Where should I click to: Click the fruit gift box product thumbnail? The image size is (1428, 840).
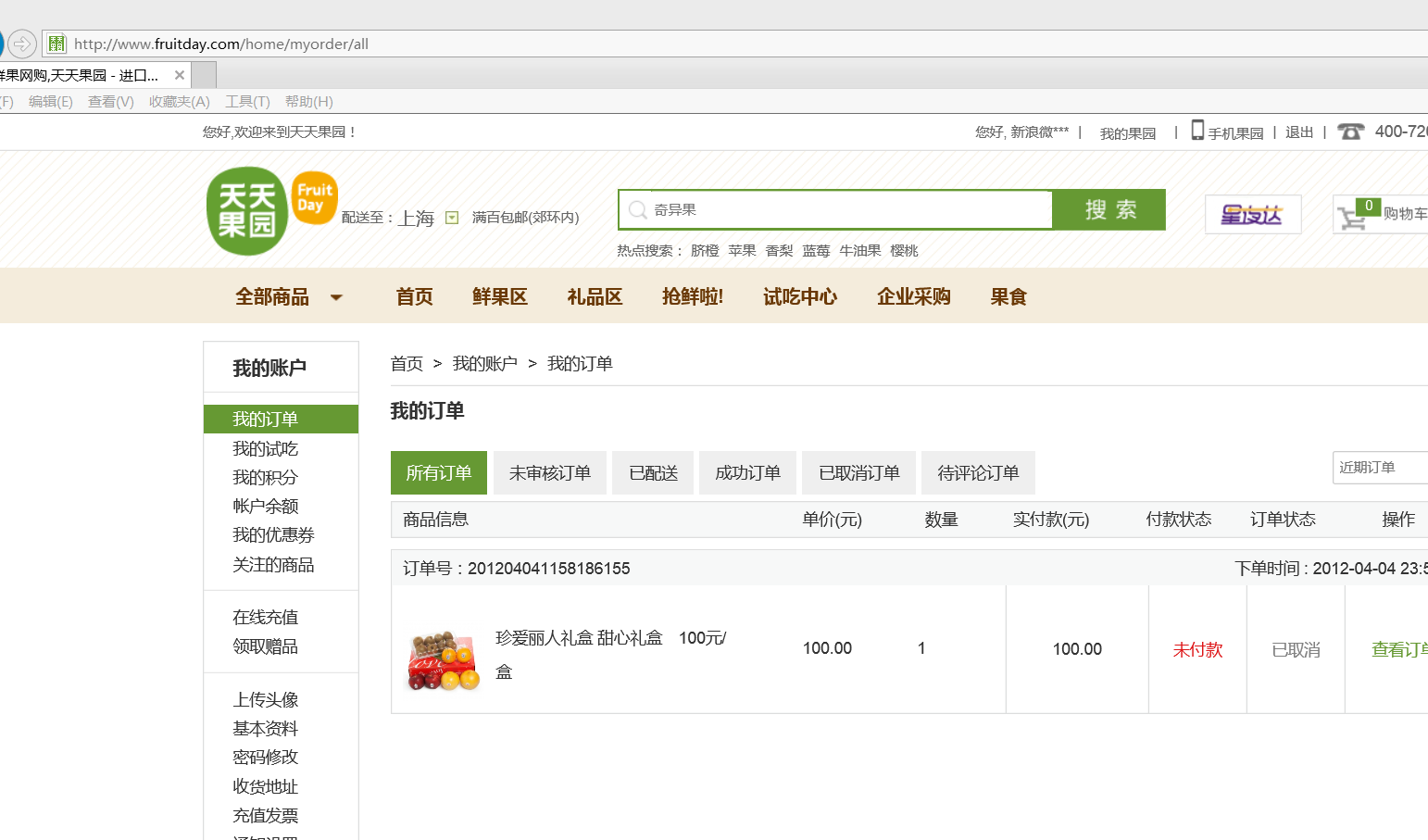click(x=444, y=661)
